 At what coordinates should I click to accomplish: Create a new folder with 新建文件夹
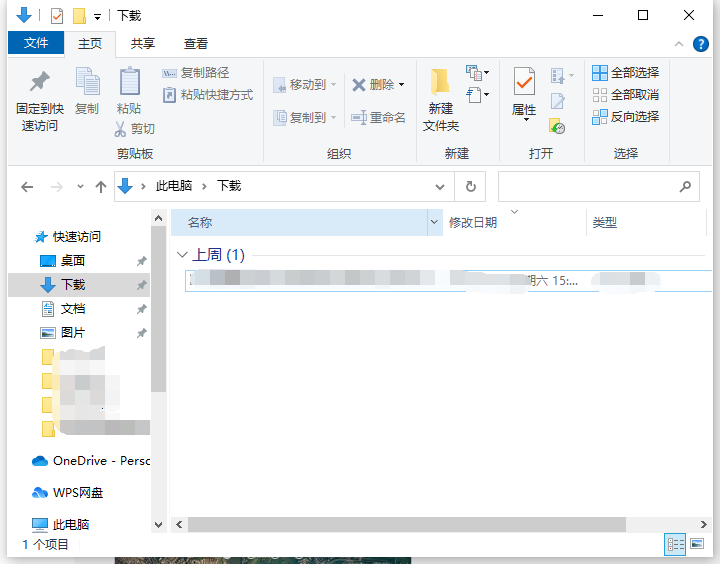click(x=440, y=100)
